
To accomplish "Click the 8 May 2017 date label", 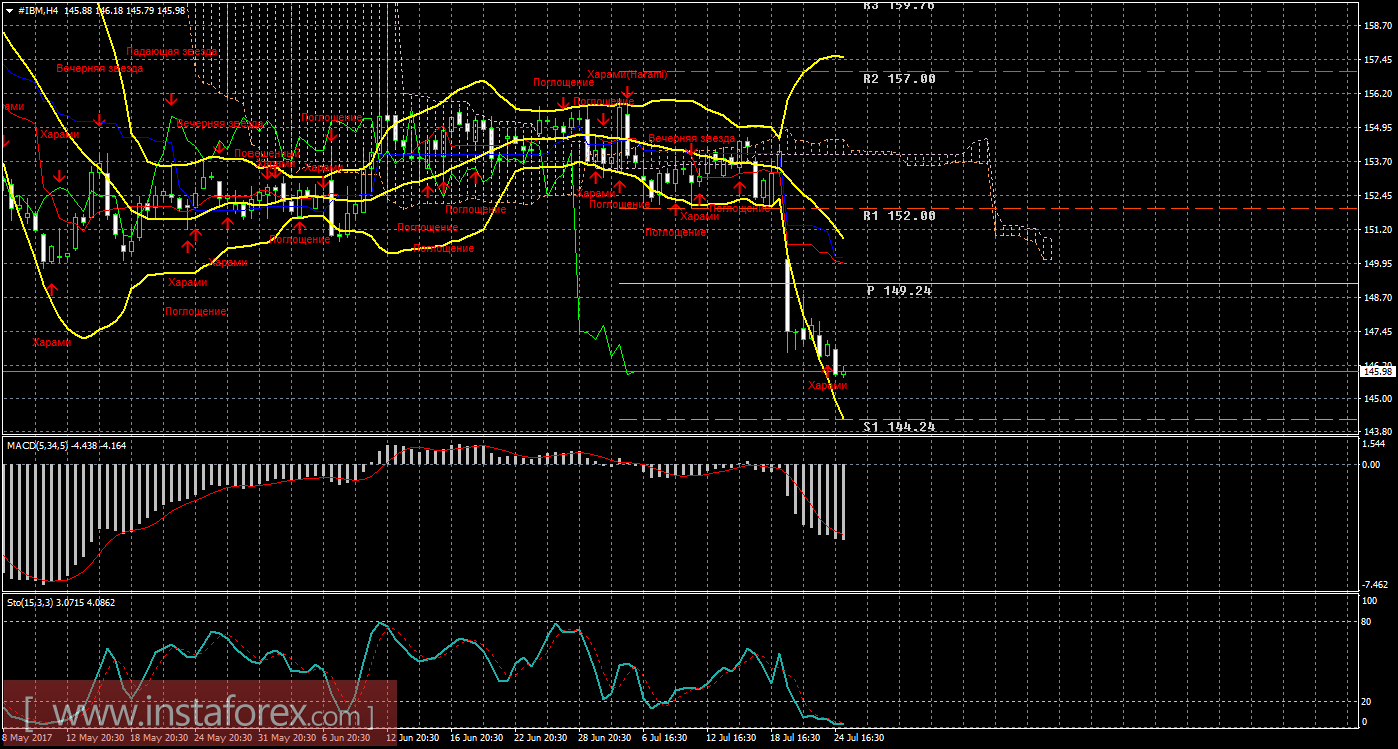I will (25, 739).
